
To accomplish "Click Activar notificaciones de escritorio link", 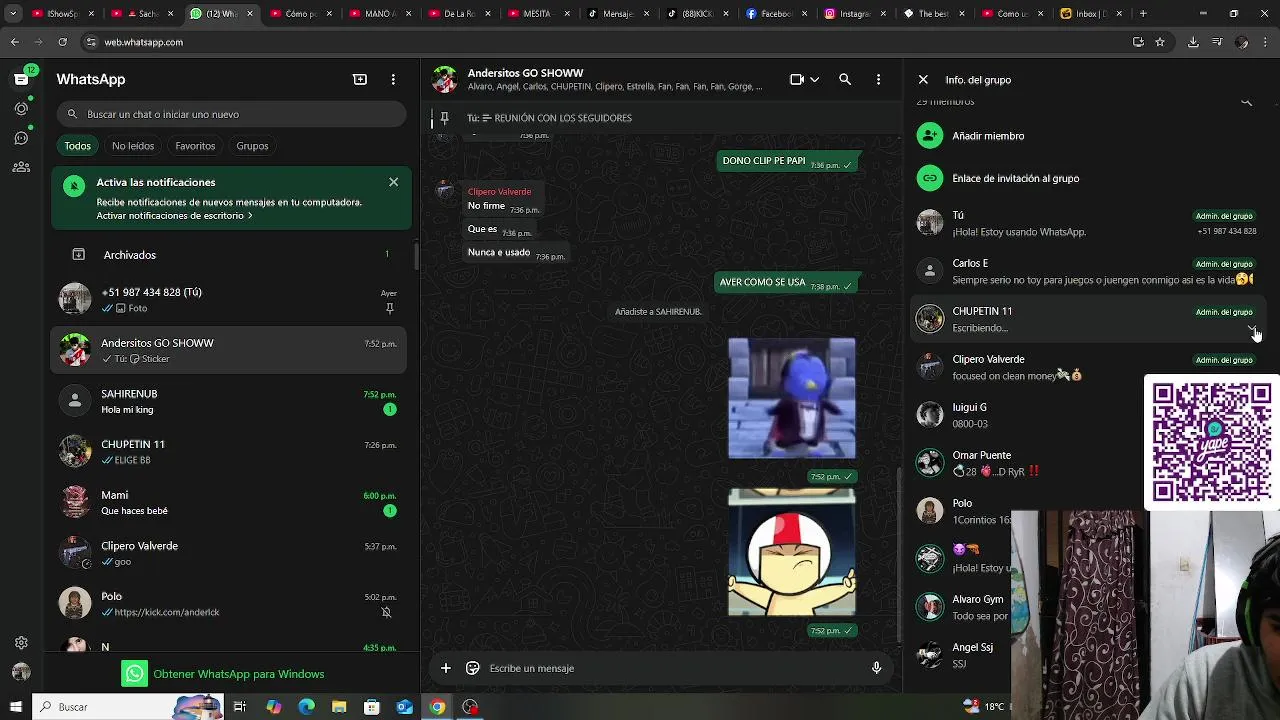I will (174, 216).
